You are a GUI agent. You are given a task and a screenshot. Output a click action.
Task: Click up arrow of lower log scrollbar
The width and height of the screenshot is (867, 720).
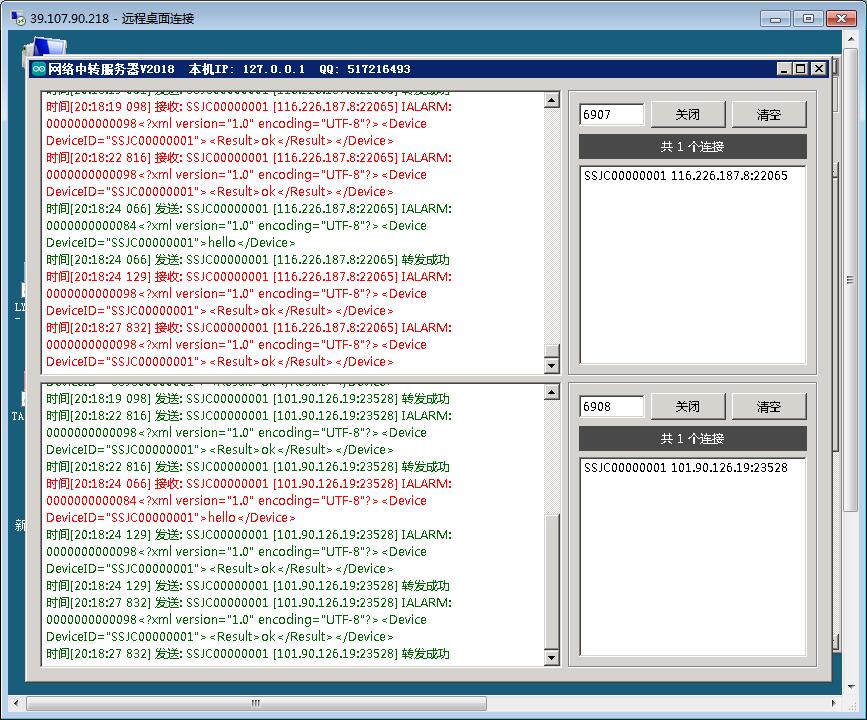coord(551,392)
